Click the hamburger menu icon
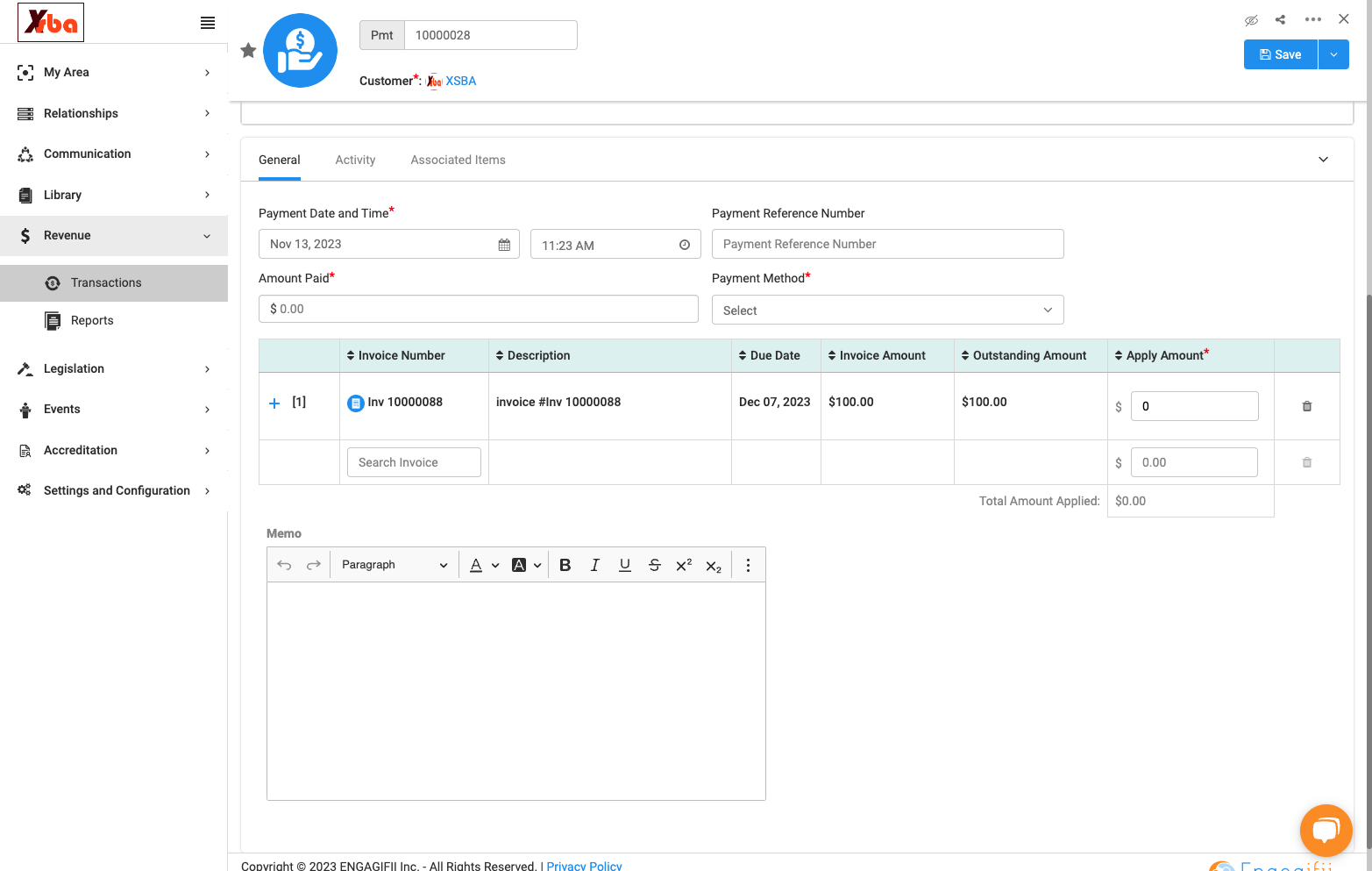The height and width of the screenshot is (871, 1372). point(208,23)
